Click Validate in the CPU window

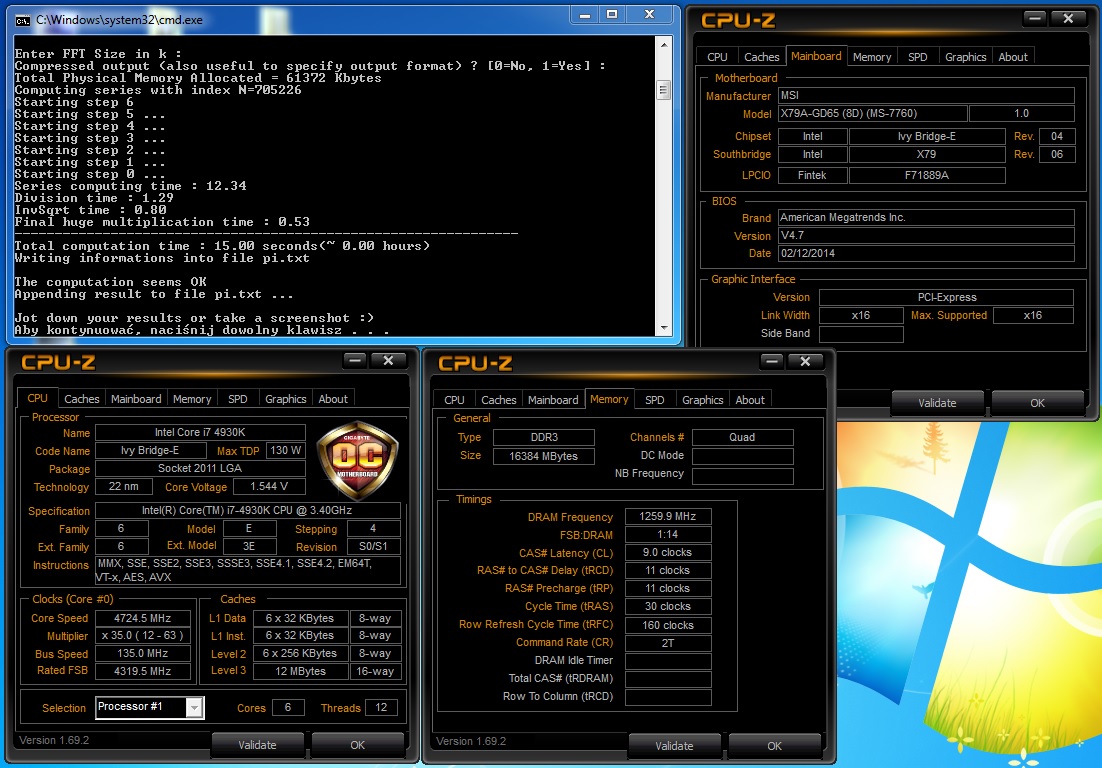pos(257,745)
